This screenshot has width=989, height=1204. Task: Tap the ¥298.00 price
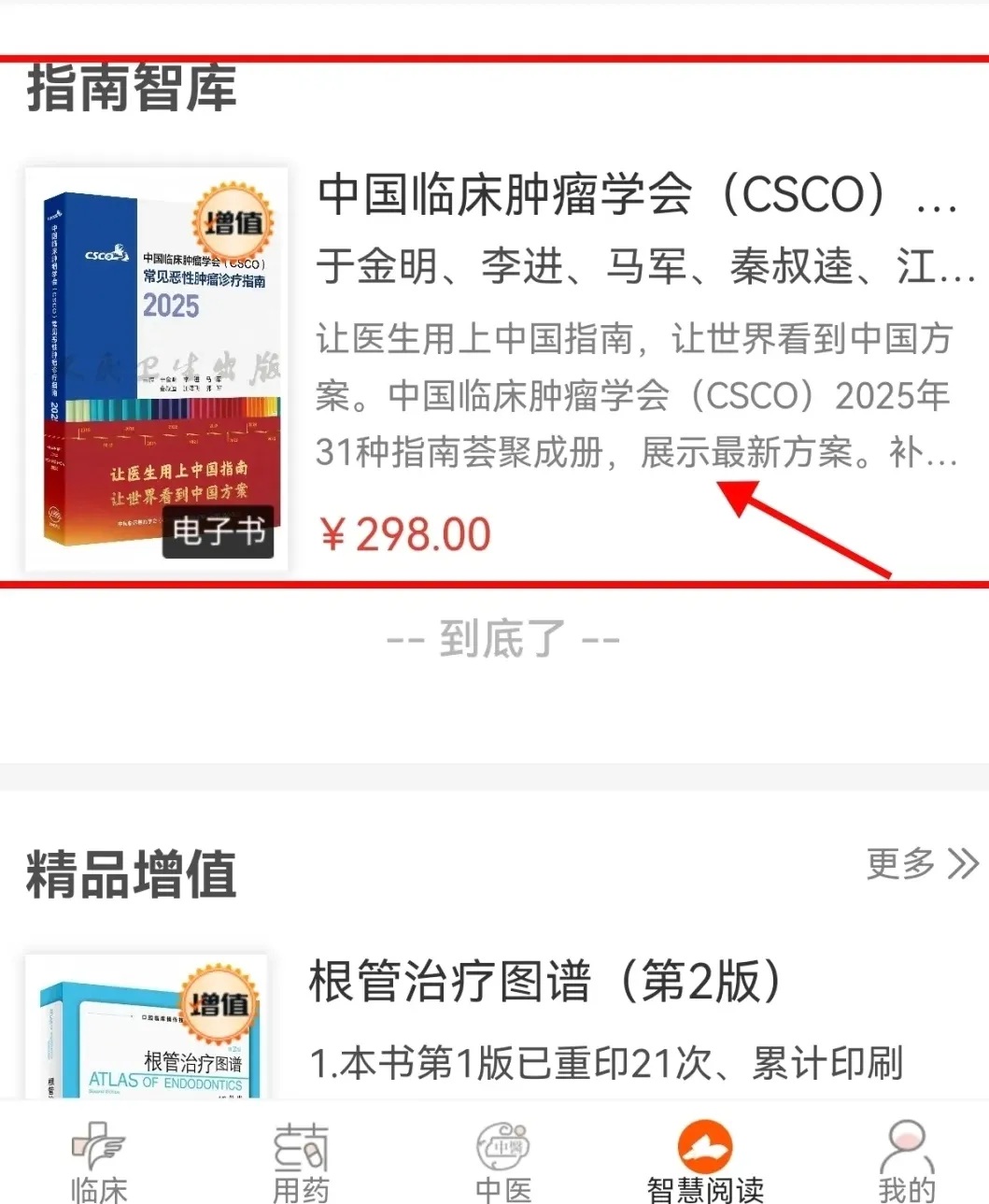click(405, 534)
